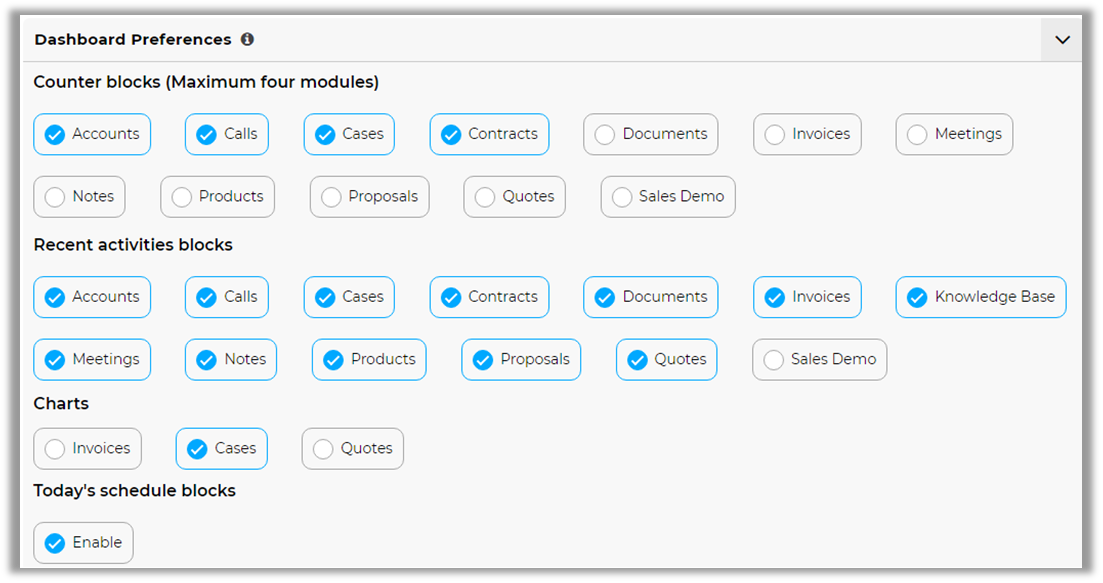Screen dimensions: 1103x583
Task: Click the Dashboard Preferences info icon
Action: (x=247, y=40)
